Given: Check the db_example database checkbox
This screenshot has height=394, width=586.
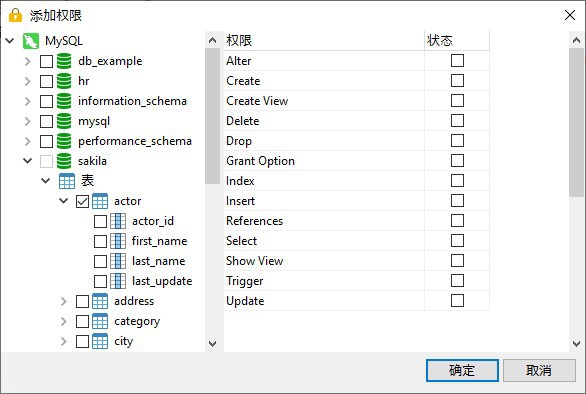Looking at the screenshot, I should click(x=46, y=61).
